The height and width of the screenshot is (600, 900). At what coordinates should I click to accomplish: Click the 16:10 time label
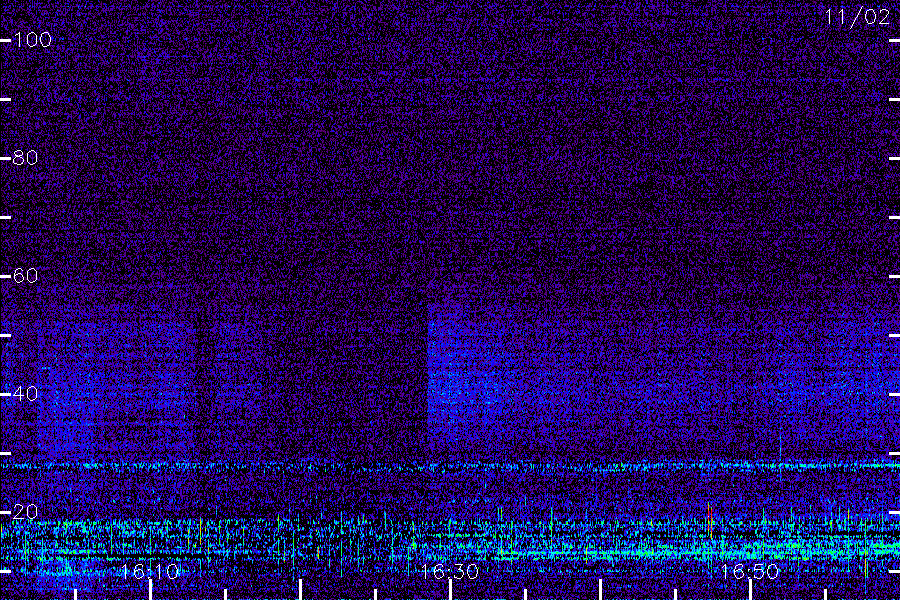tap(150, 571)
